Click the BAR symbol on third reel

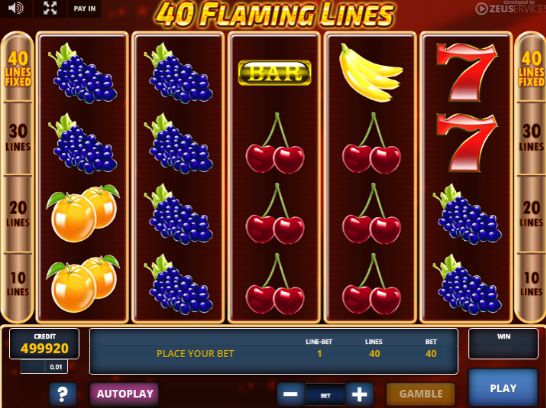275,73
